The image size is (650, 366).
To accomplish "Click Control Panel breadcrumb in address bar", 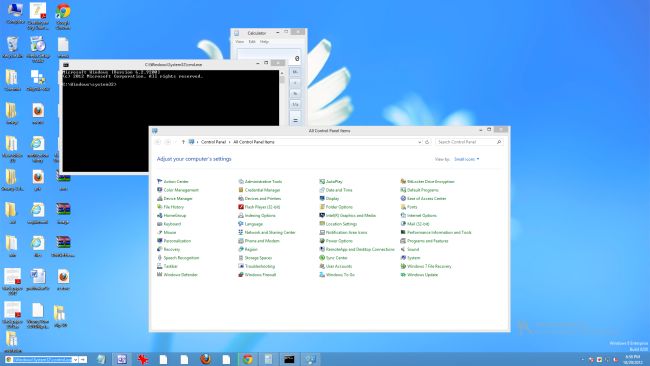I will [213, 142].
